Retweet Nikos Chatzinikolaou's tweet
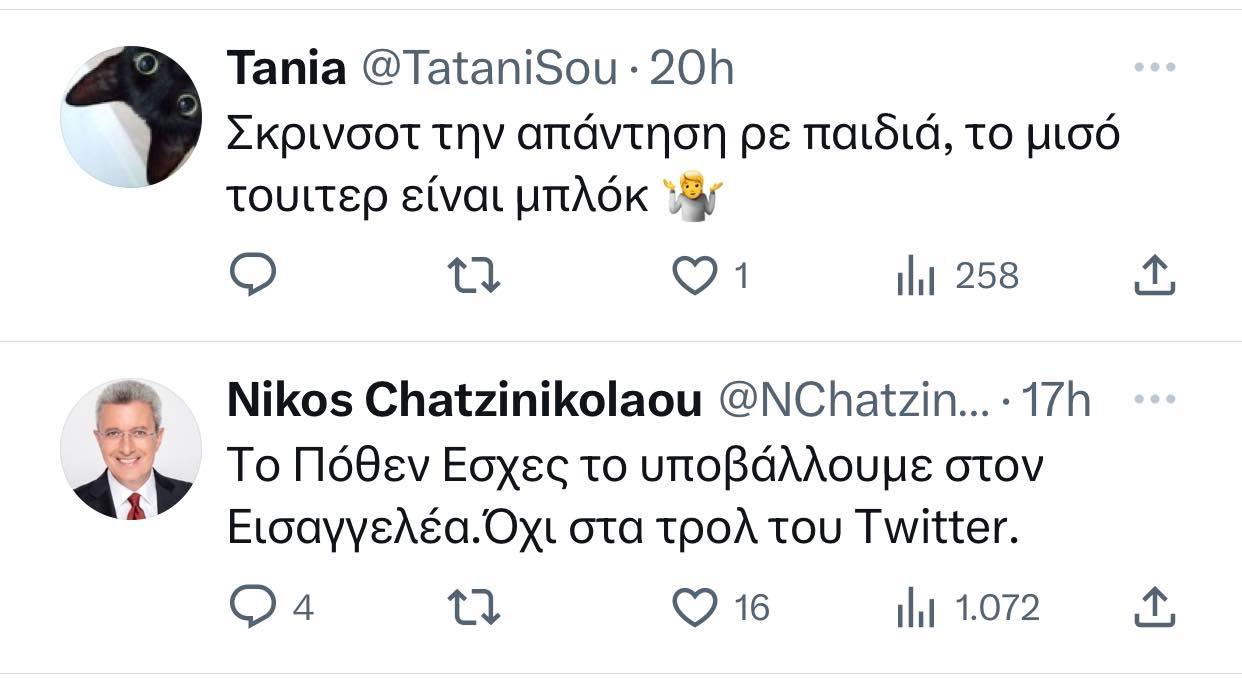This screenshot has height=678, width=1242. pos(472,607)
